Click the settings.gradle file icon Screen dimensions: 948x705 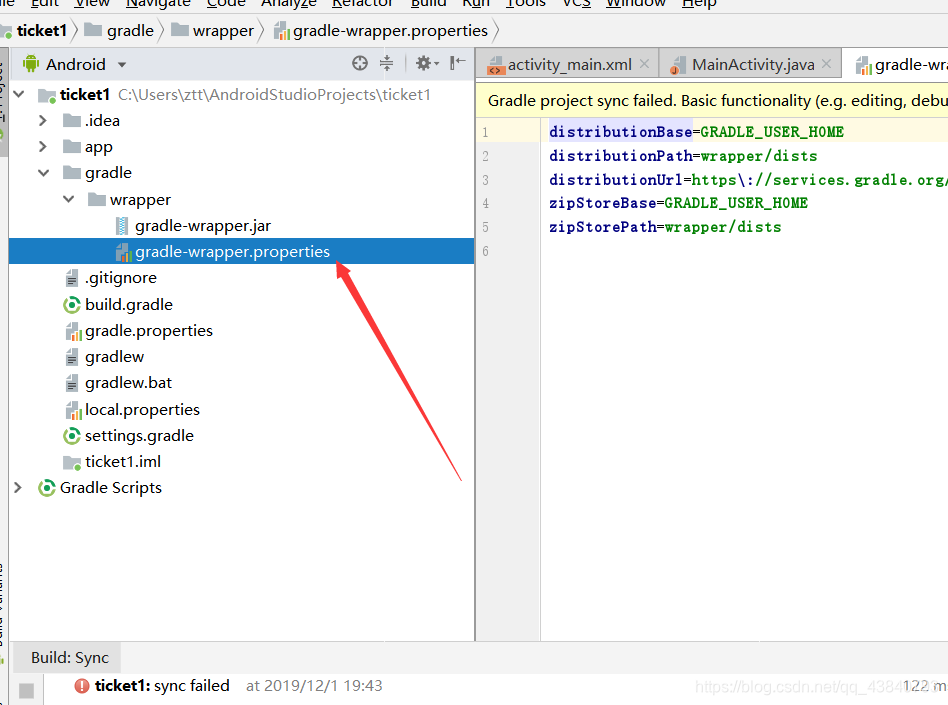(70, 435)
